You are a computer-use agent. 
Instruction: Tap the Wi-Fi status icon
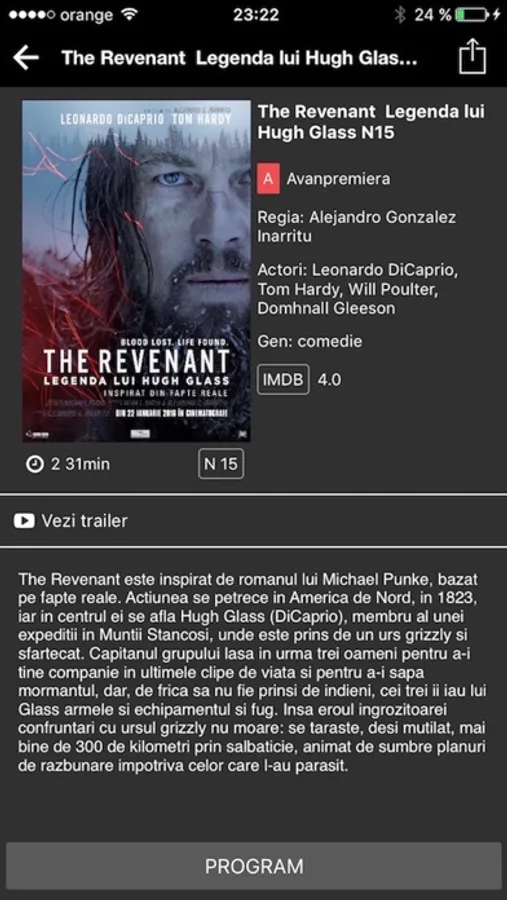point(130,14)
